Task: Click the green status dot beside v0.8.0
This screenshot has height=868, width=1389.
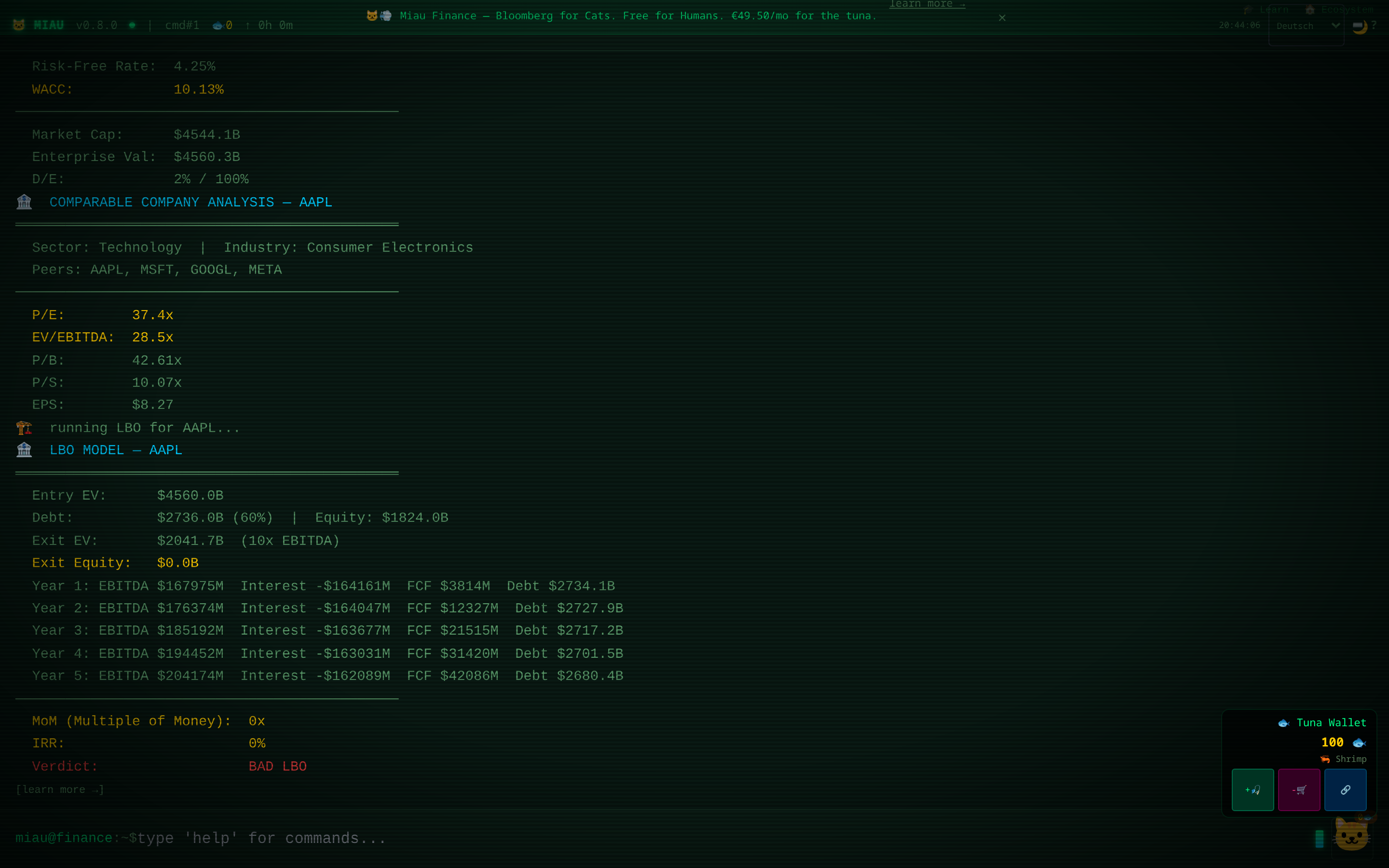Action: coord(132,25)
